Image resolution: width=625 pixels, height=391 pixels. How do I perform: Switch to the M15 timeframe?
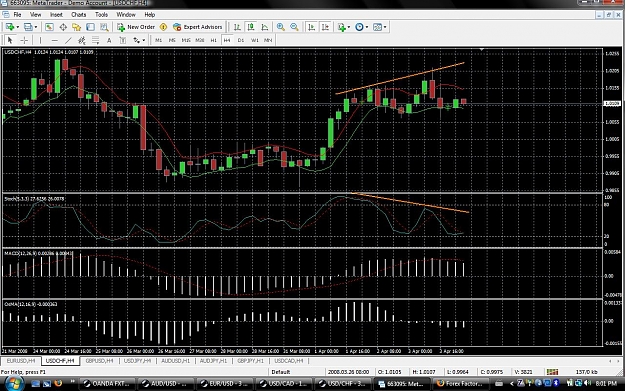click(x=186, y=40)
